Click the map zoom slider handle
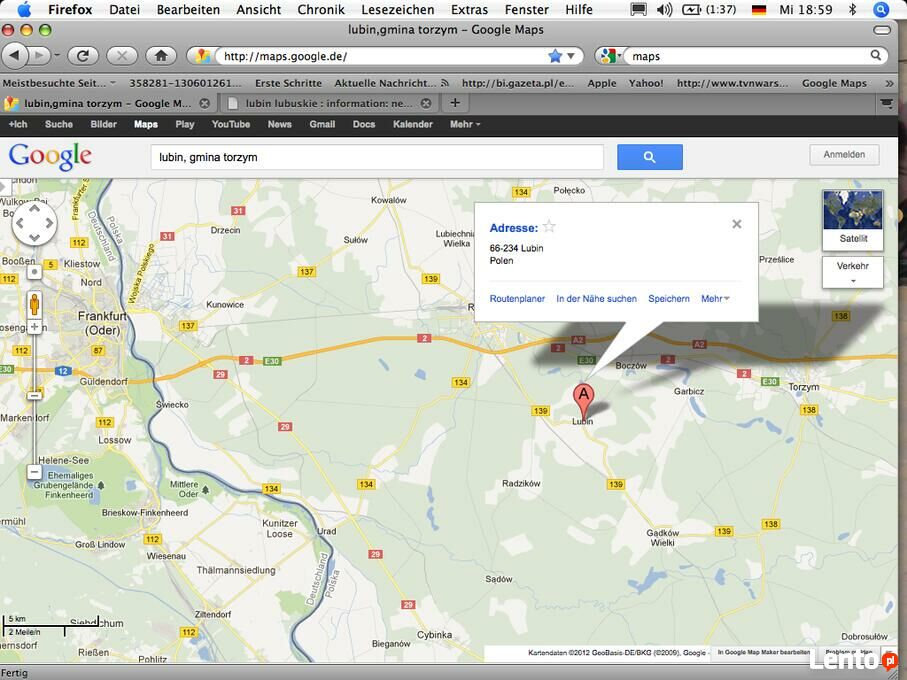The height and width of the screenshot is (680, 907). [x=34, y=396]
